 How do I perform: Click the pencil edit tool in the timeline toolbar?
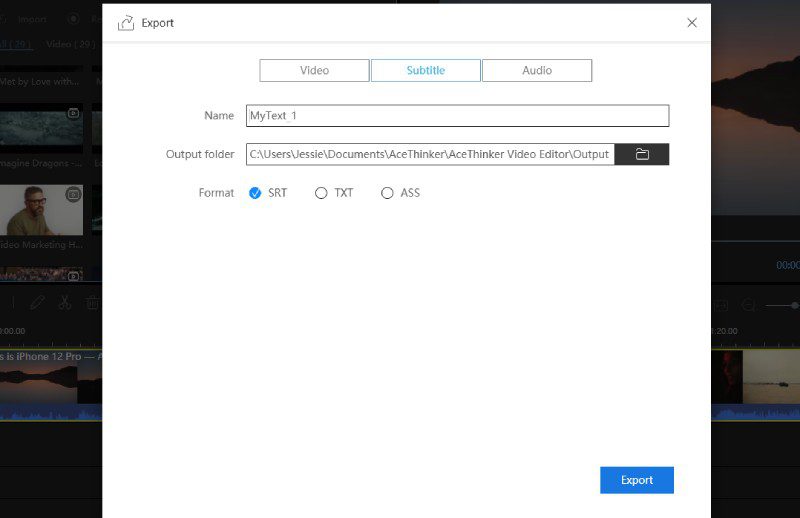click(37, 303)
